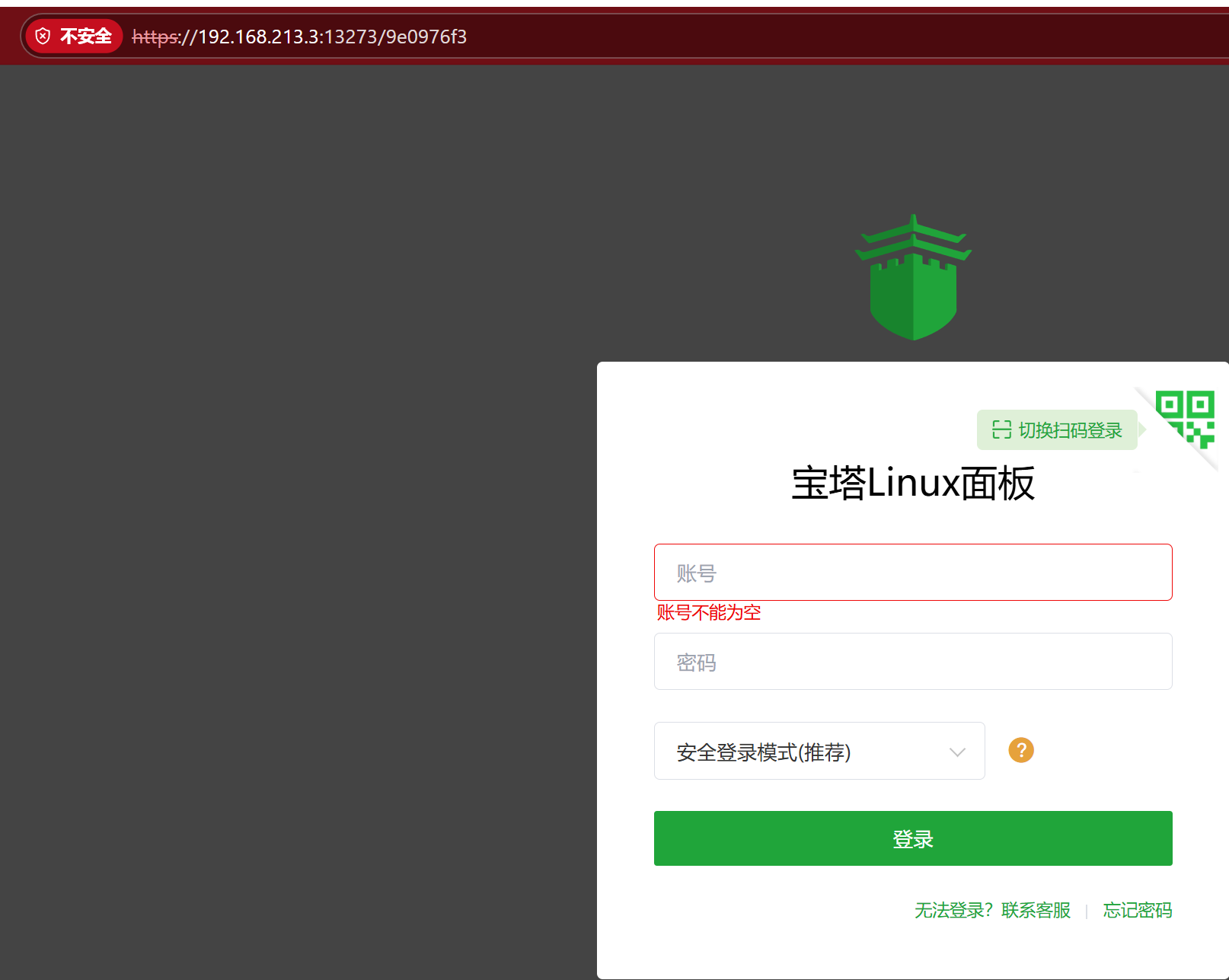Click the orange question mark help icon
1229x980 pixels.
pos(1021,750)
